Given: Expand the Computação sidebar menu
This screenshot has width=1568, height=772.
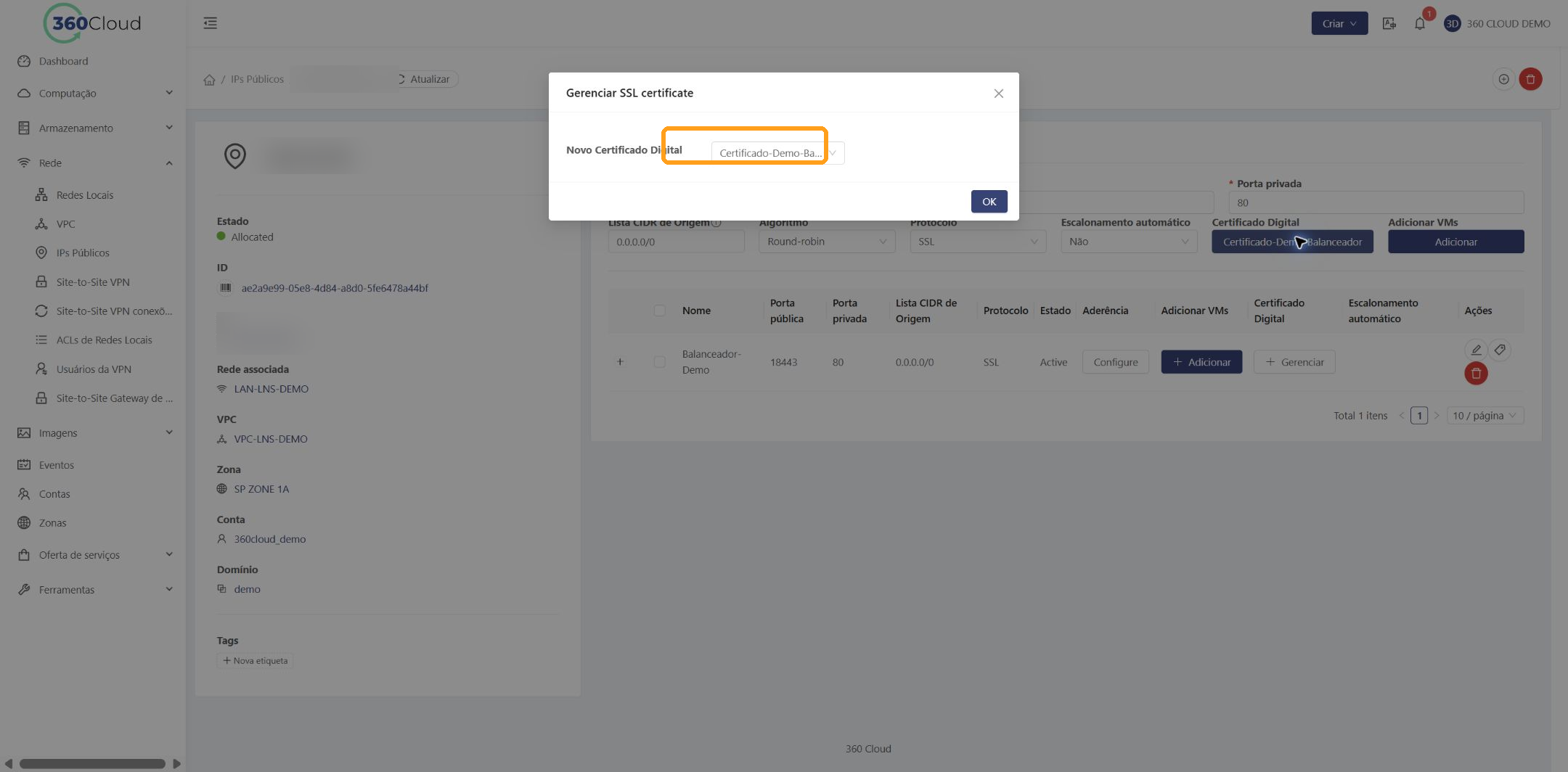Looking at the screenshot, I should [x=94, y=93].
